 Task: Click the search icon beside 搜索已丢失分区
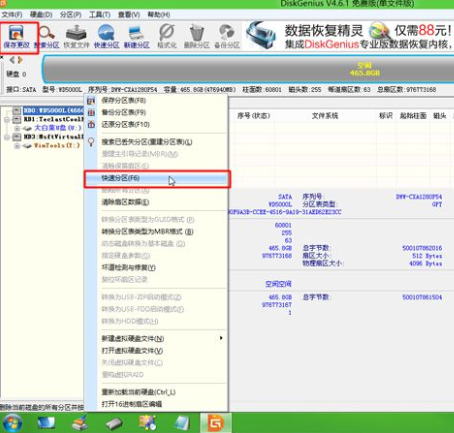click(x=91, y=142)
